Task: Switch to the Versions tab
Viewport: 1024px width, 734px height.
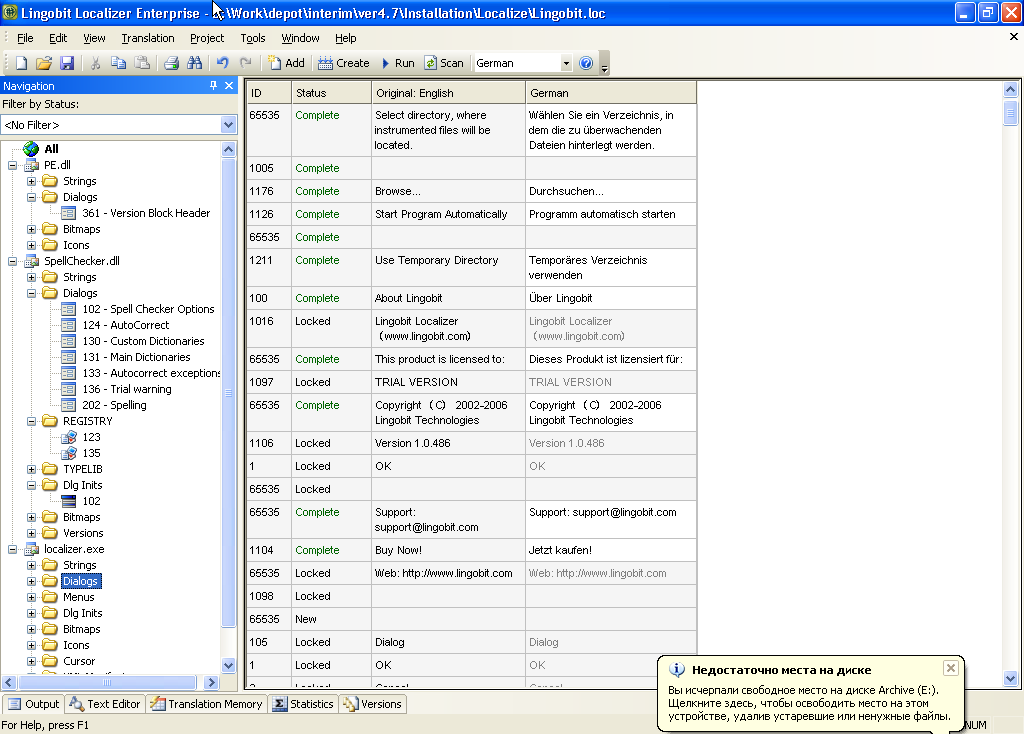Action: [372, 704]
